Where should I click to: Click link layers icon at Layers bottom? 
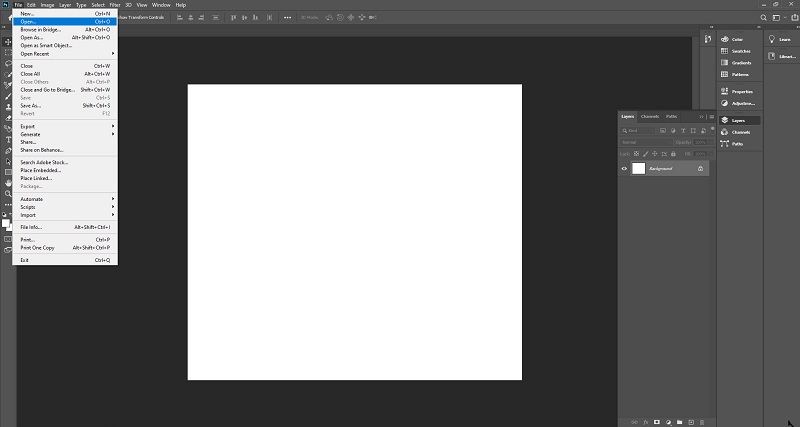coord(634,422)
